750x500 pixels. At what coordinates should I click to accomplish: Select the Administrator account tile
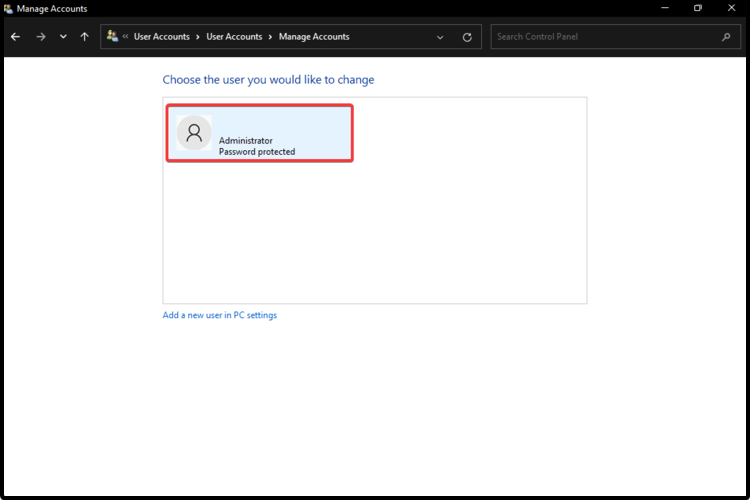click(x=259, y=134)
